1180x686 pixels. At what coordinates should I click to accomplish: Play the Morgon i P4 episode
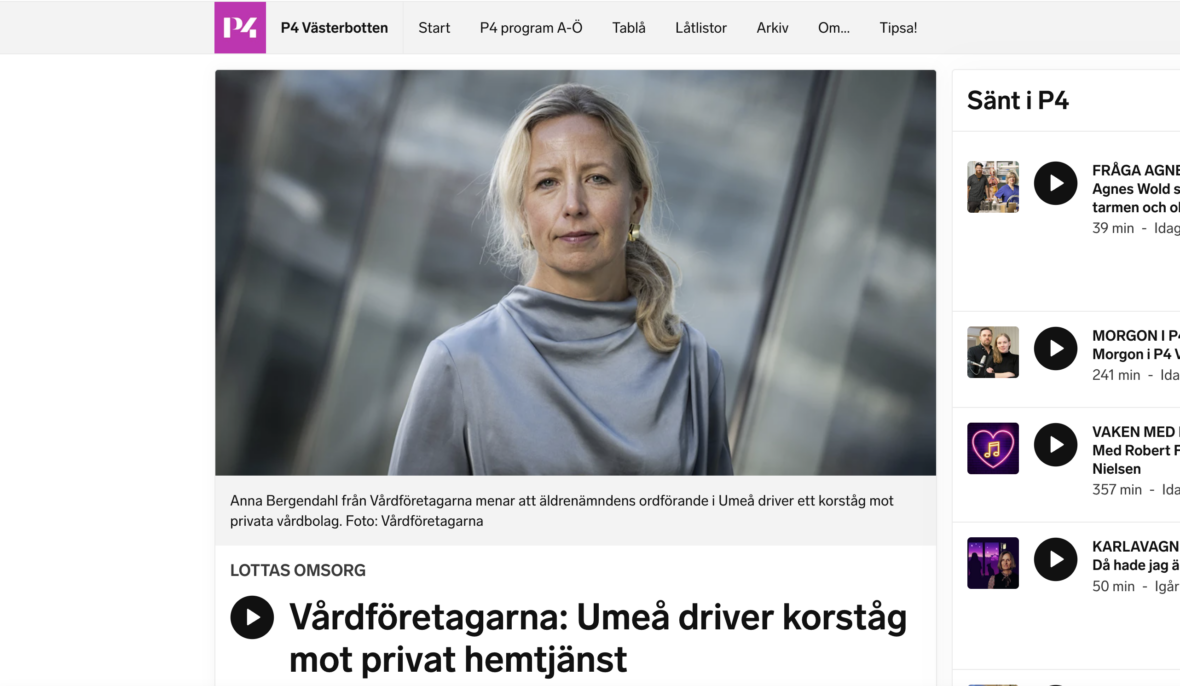pyautogui.click(x=1055, y=348)
